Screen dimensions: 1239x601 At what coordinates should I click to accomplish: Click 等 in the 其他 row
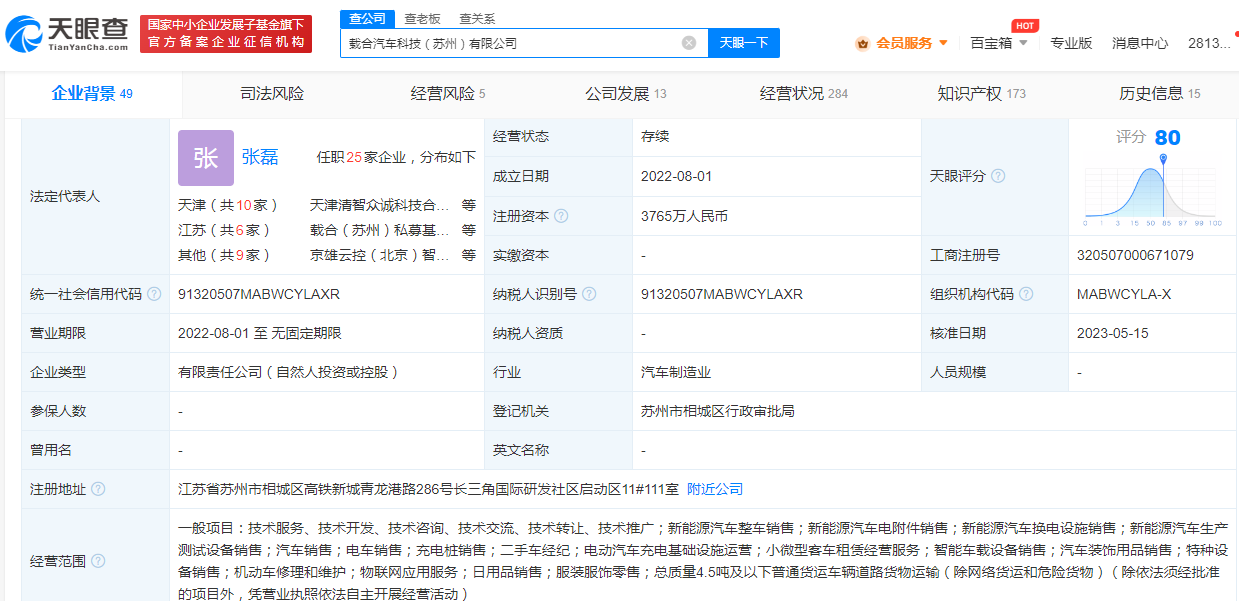(469, 255)
